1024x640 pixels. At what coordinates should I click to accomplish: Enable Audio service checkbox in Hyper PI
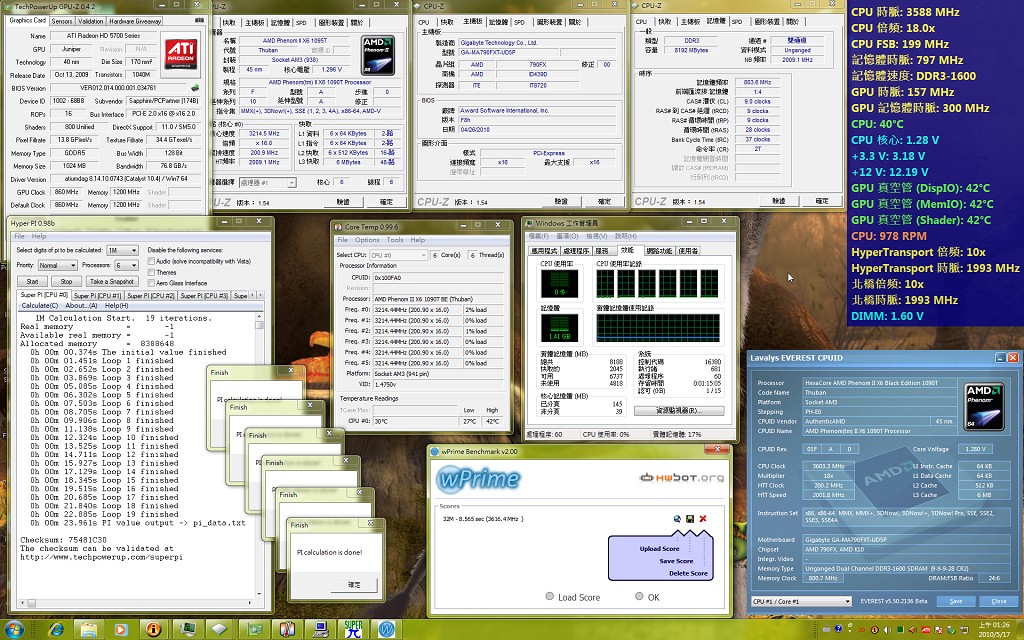point(151,261)
